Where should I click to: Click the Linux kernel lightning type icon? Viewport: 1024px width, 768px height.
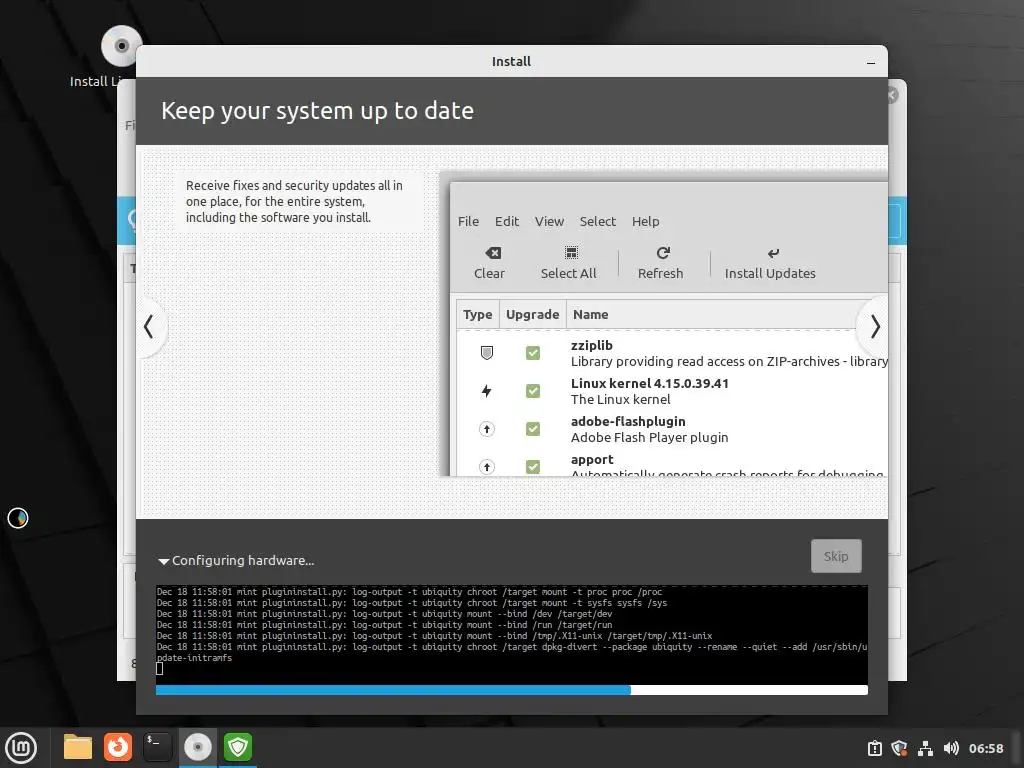pos(487,391)
